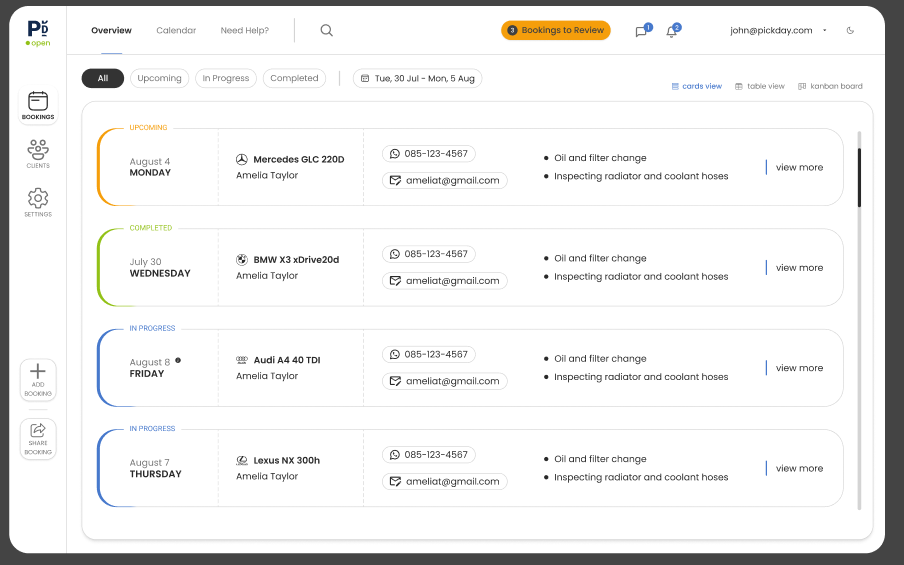Switch to table view
The width and height of the screenshot is (904, 565).
[x=759, y=86]
